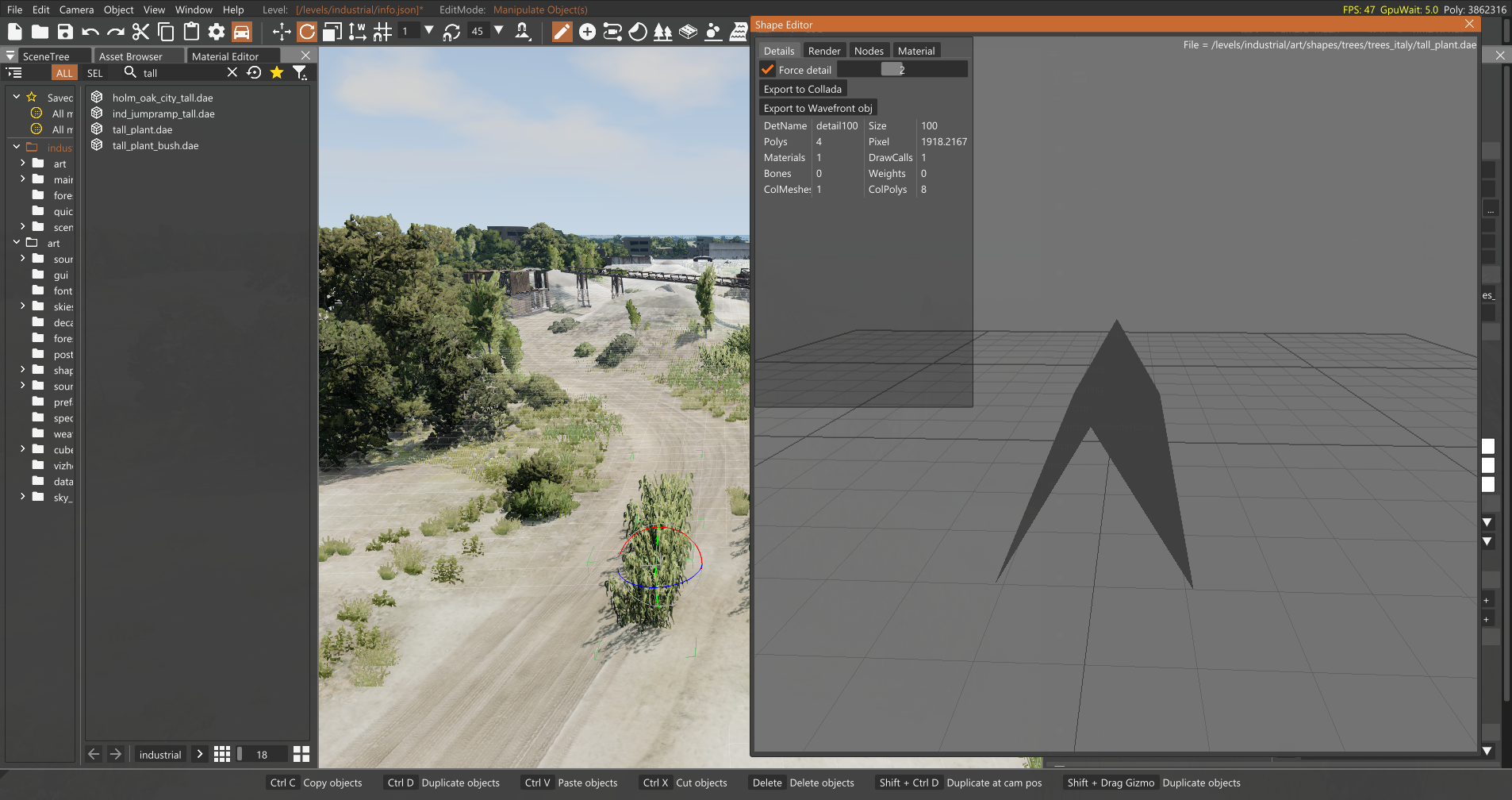This screenshot has width=1512, height=800.
Task: Clear the asset search text
Action: click(x=232, y=73)
